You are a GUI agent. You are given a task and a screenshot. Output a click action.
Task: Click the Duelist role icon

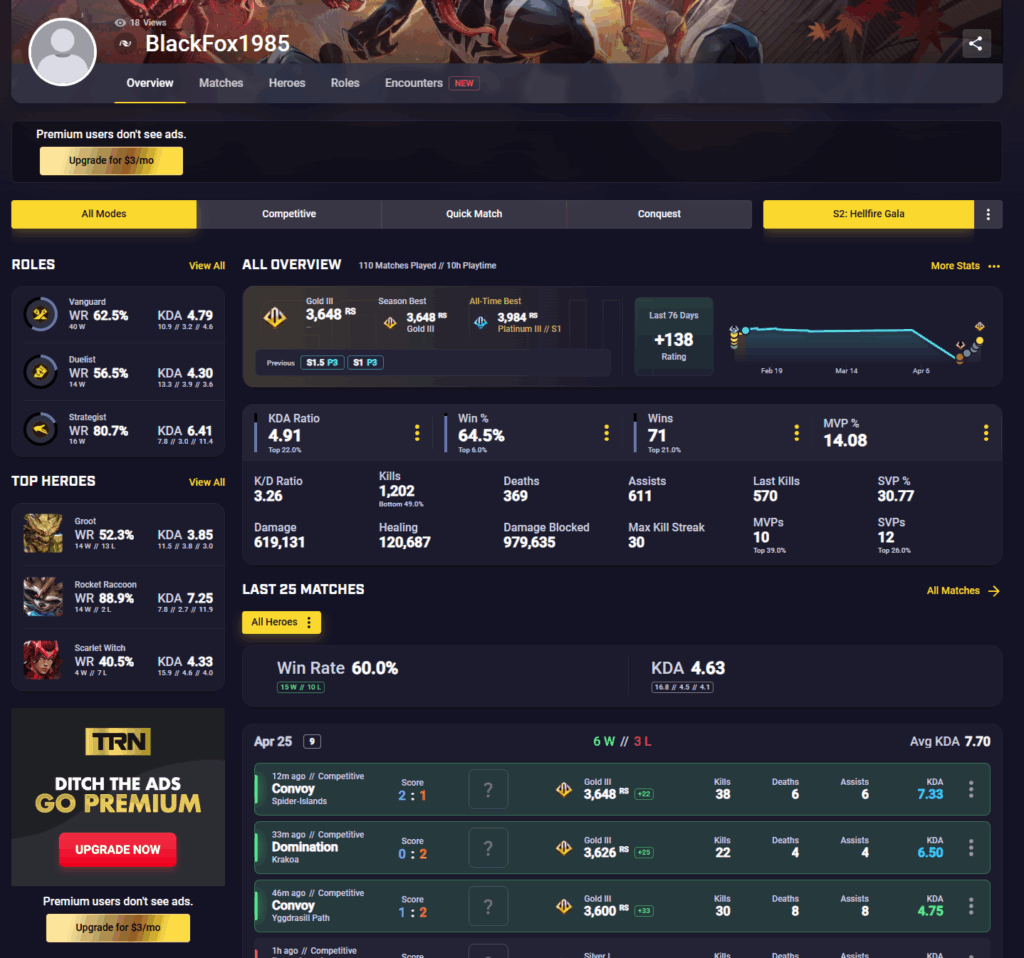[x=40, y=372]
